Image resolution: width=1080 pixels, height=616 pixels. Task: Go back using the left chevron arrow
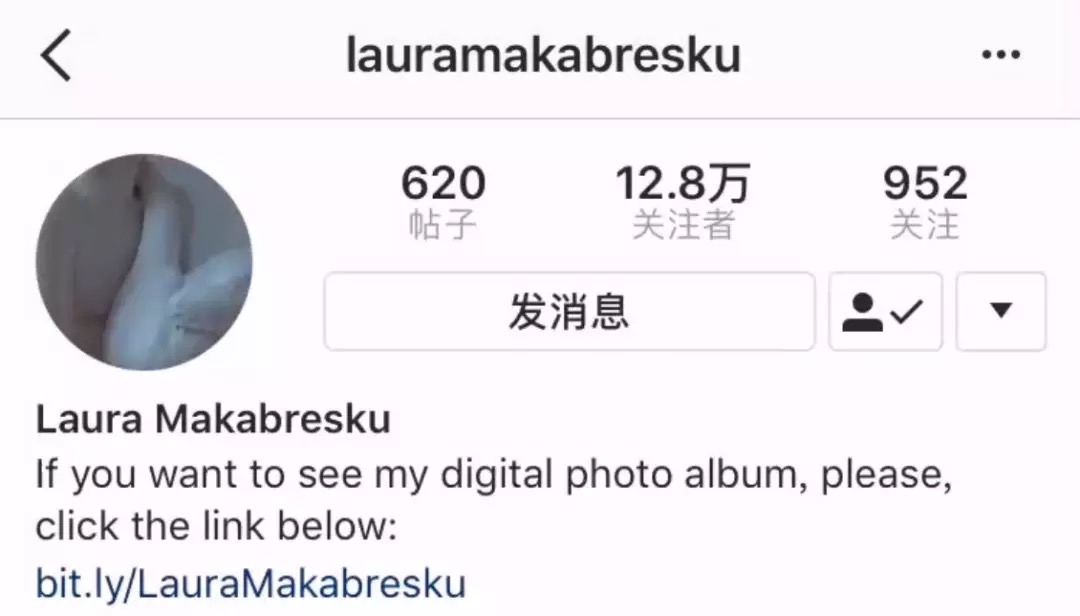pyautogui.click(x=56, y=55)
